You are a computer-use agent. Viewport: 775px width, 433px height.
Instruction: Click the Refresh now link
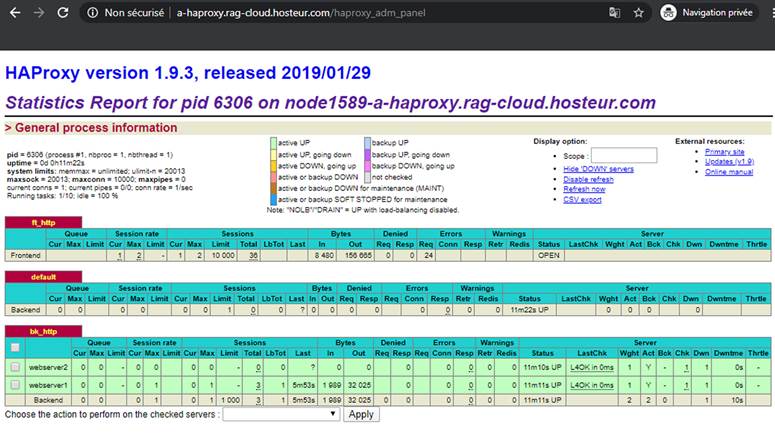click(x=584, y=189)
